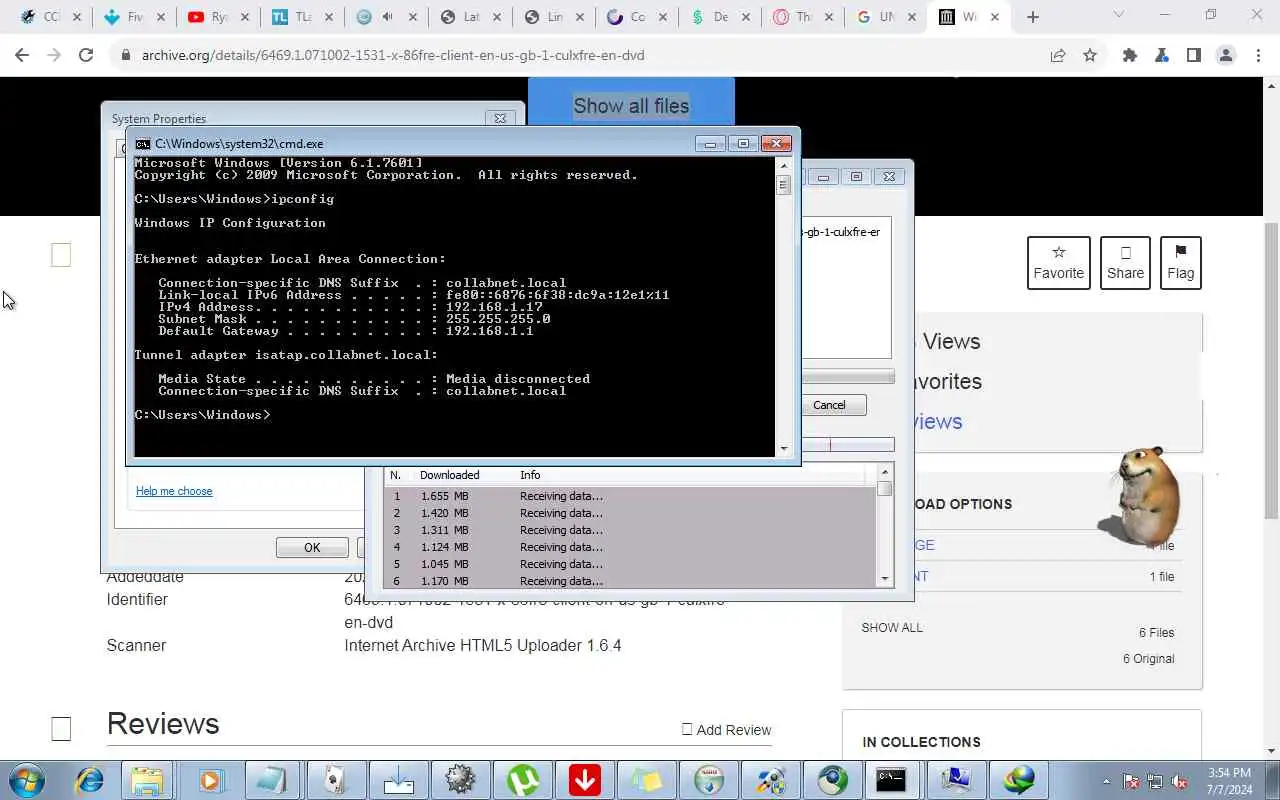Click 'Internet Archive HTML5 Uploader 1.6.4' text
Image resolution: width=1280 pixels, height=800 pixels.
pyautogui.click(x=483, y=646)
